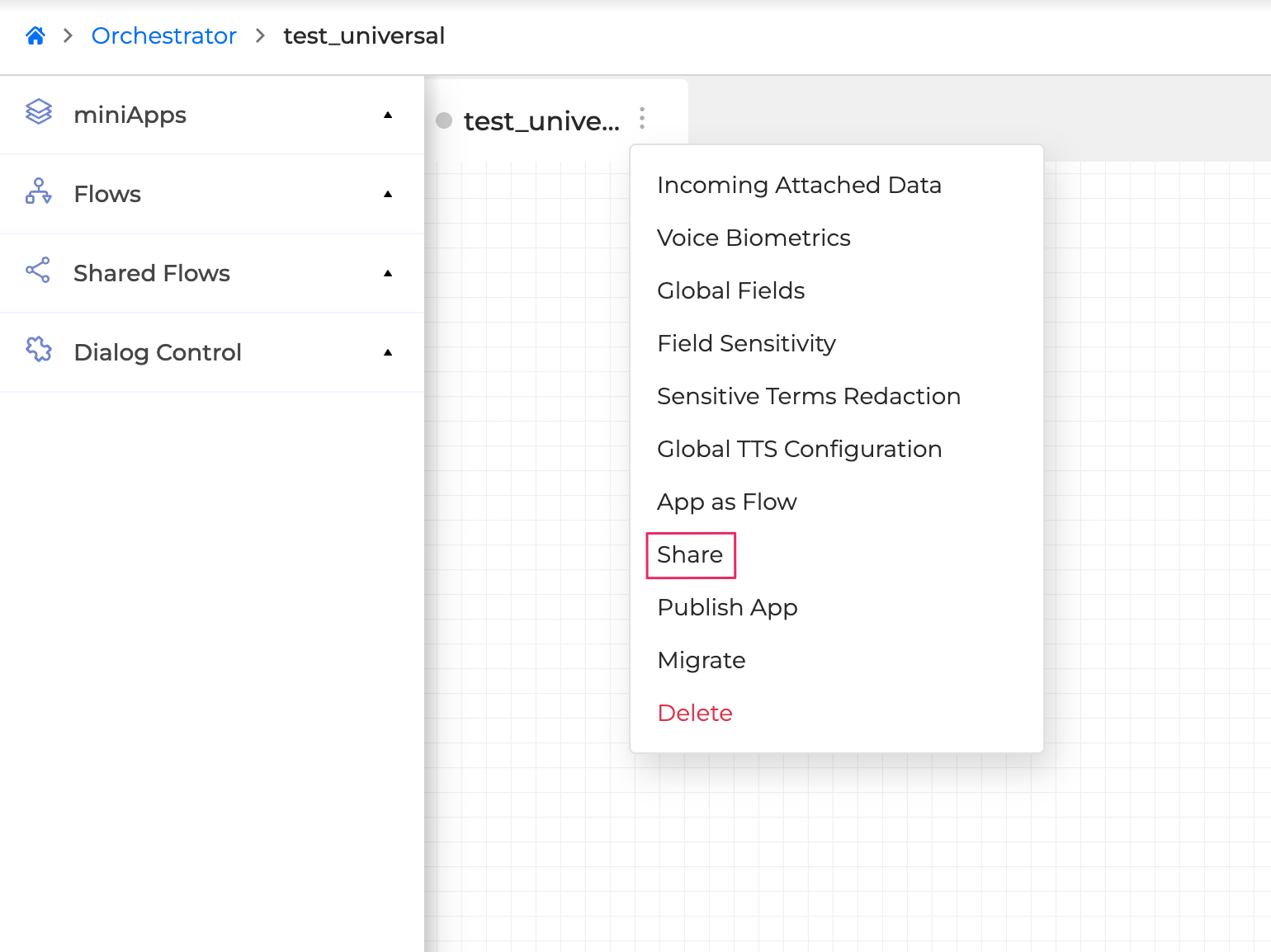
Task: Open Dialog Control via its puzzle icon
Action: [38, 351]
